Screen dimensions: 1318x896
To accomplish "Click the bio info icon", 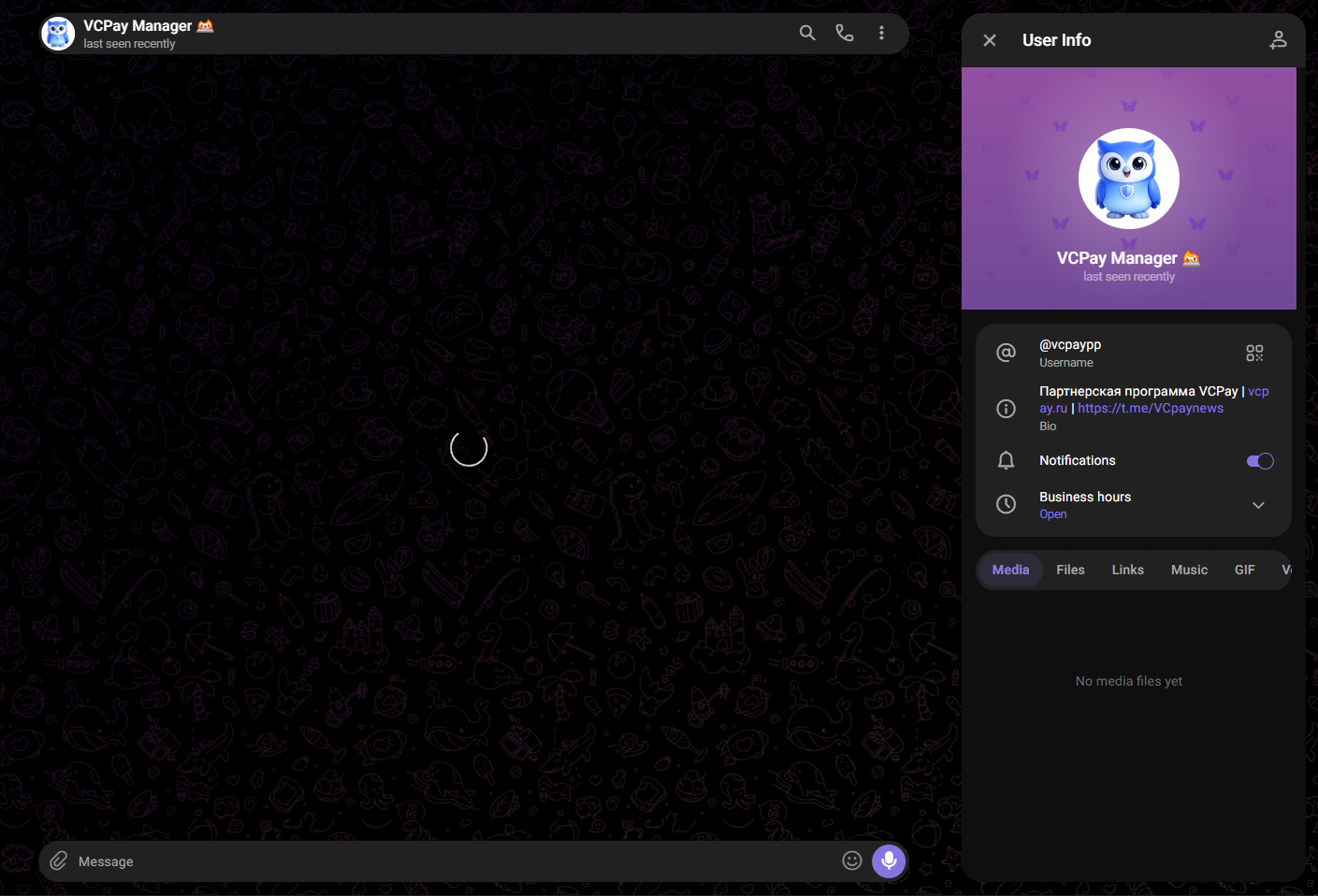I will 1006,409.
